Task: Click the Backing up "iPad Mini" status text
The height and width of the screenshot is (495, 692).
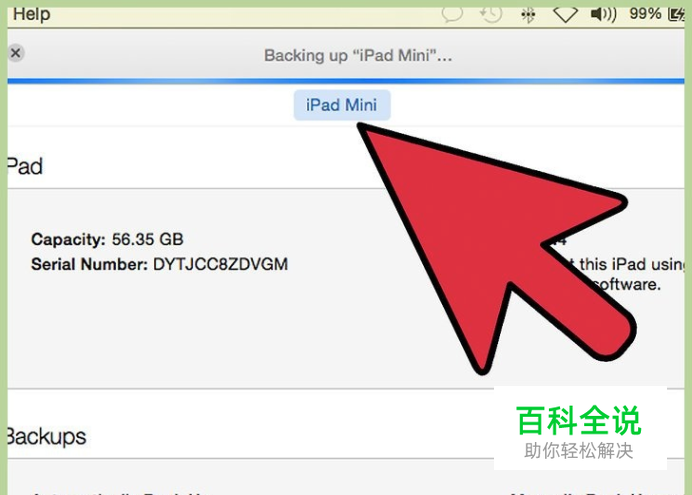Action: pos(358,56)
